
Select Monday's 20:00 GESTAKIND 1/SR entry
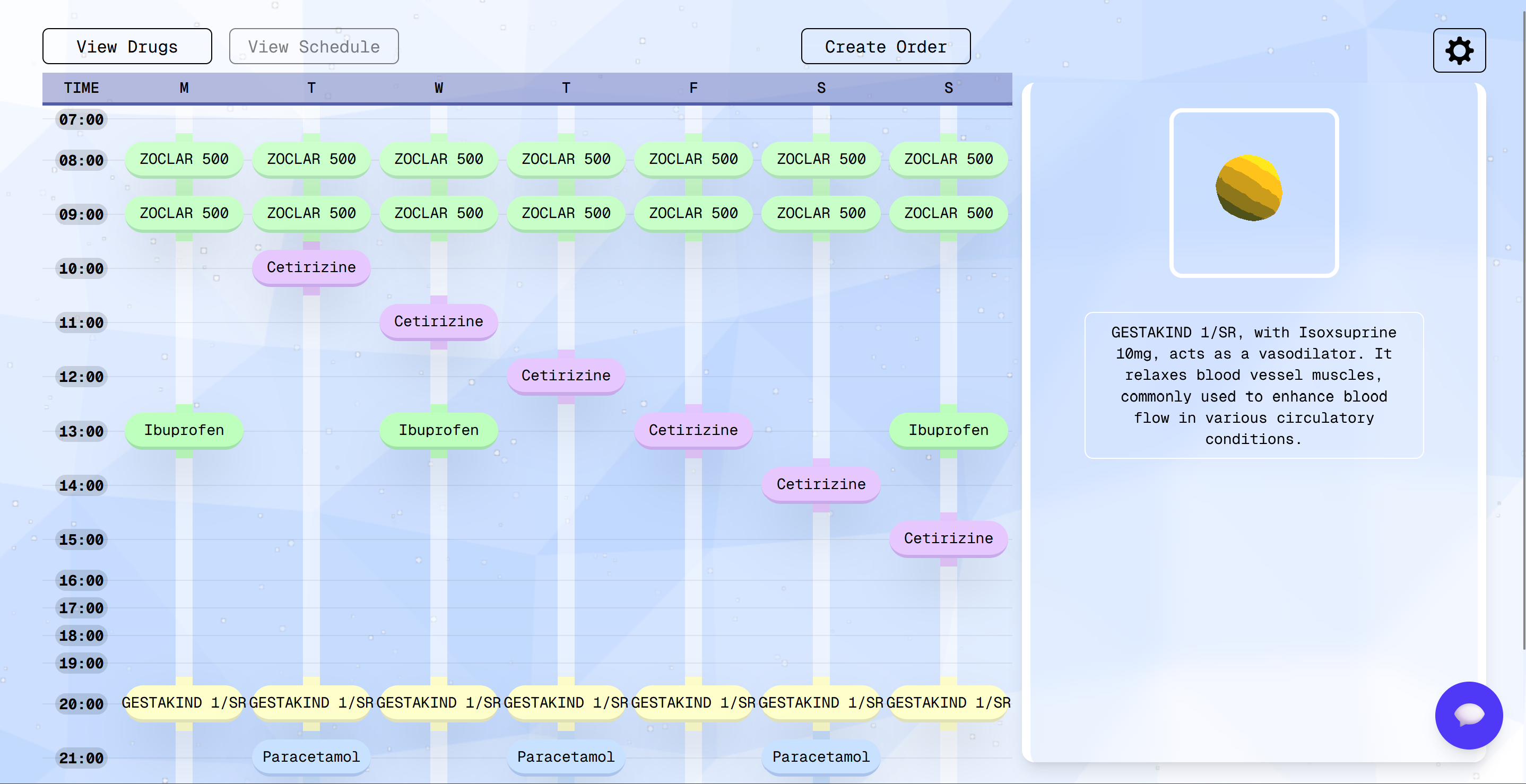pyautogui.click(x=184, y=702)
